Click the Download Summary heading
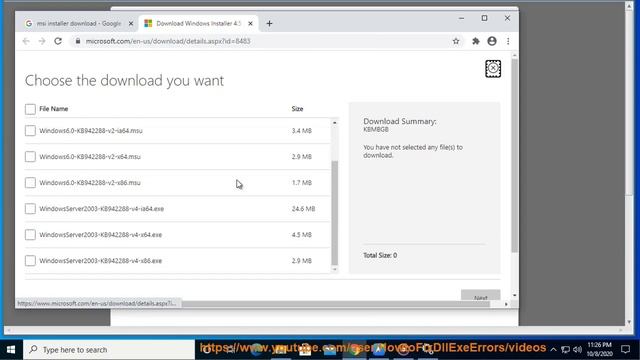Screen dimensions: 640x360 point(400,121)
